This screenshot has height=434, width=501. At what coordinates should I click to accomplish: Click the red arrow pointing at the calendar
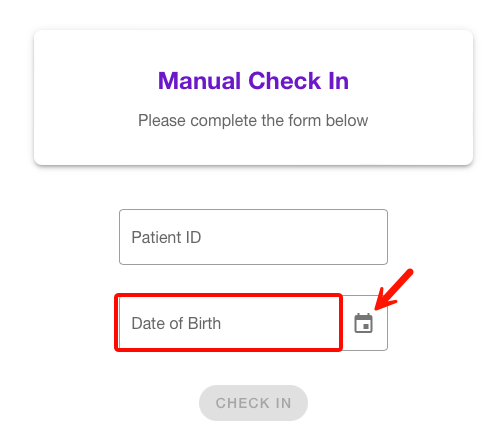point(393,289)
